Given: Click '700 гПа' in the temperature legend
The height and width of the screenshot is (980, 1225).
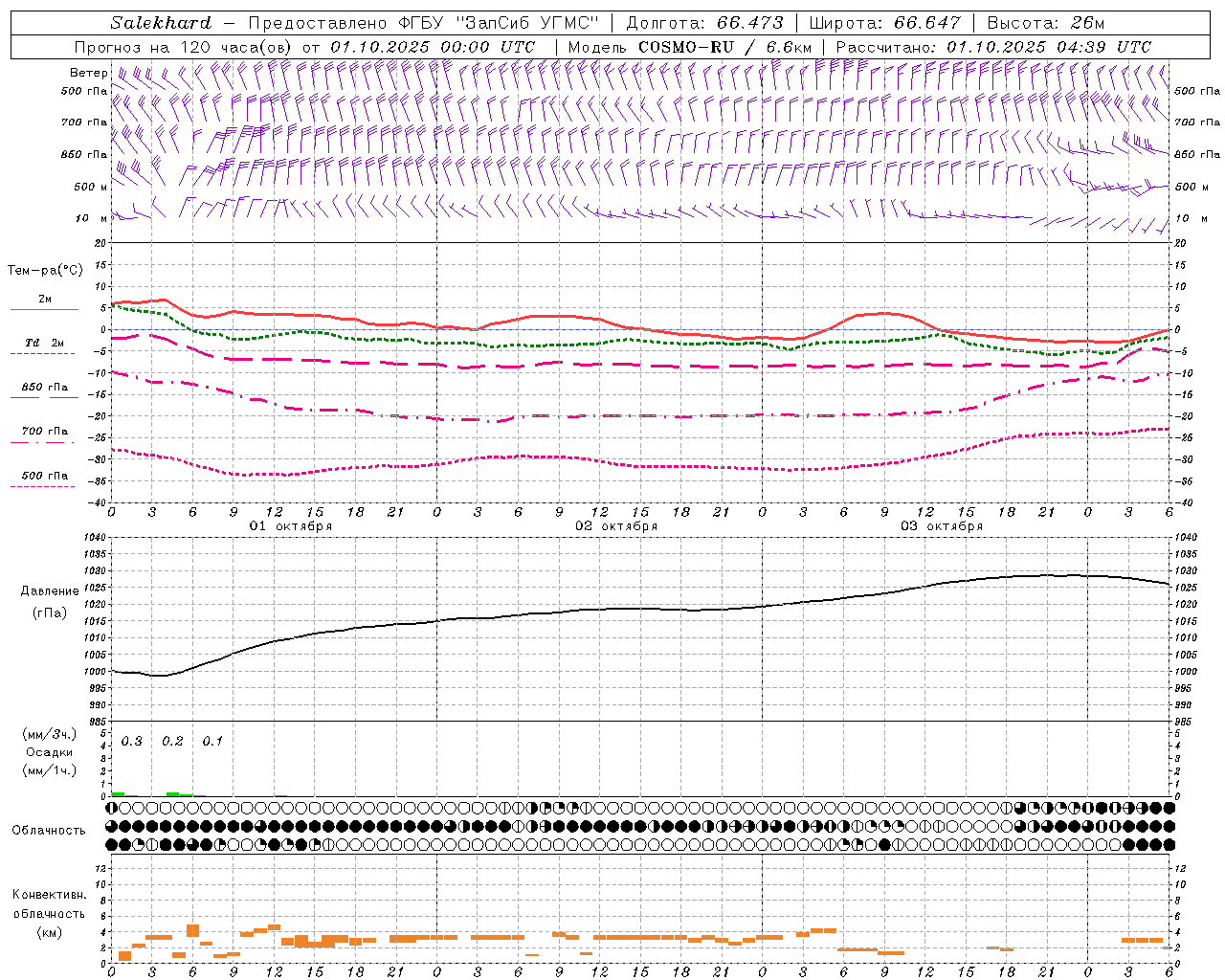Looking at the screenshot, I should (x=45, y=432).
